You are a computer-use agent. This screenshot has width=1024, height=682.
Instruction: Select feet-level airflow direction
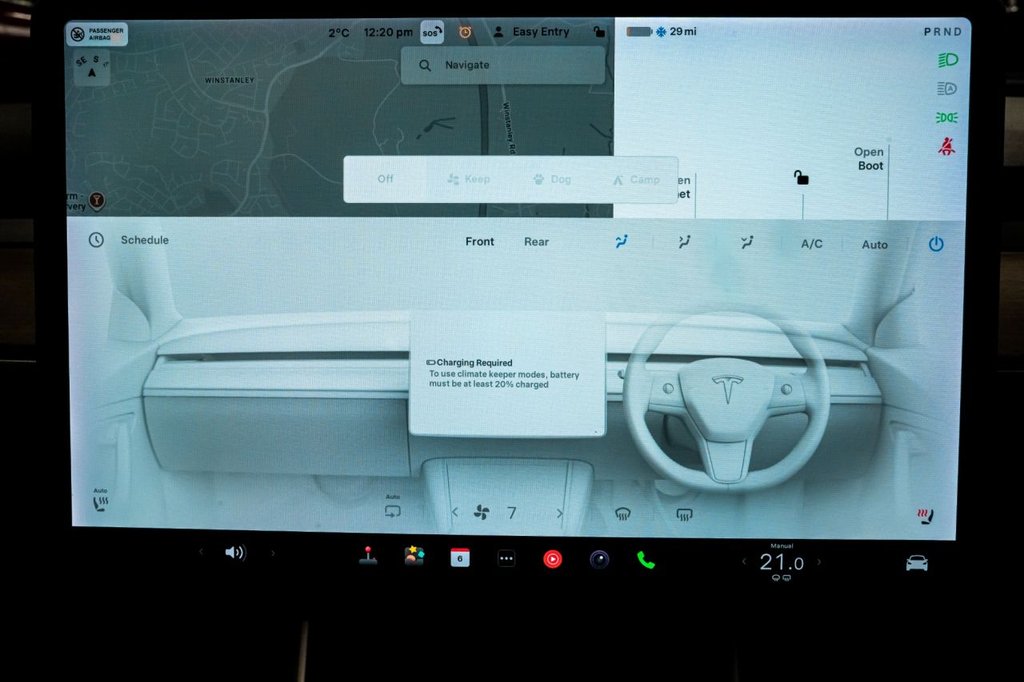pyautogui.click(x=746, y=241)
